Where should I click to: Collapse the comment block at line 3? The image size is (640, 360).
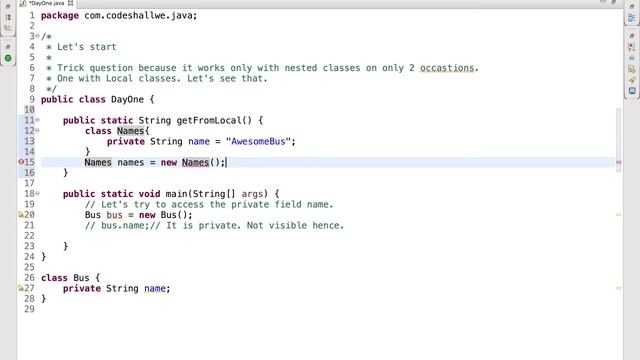tap(38, 36)
